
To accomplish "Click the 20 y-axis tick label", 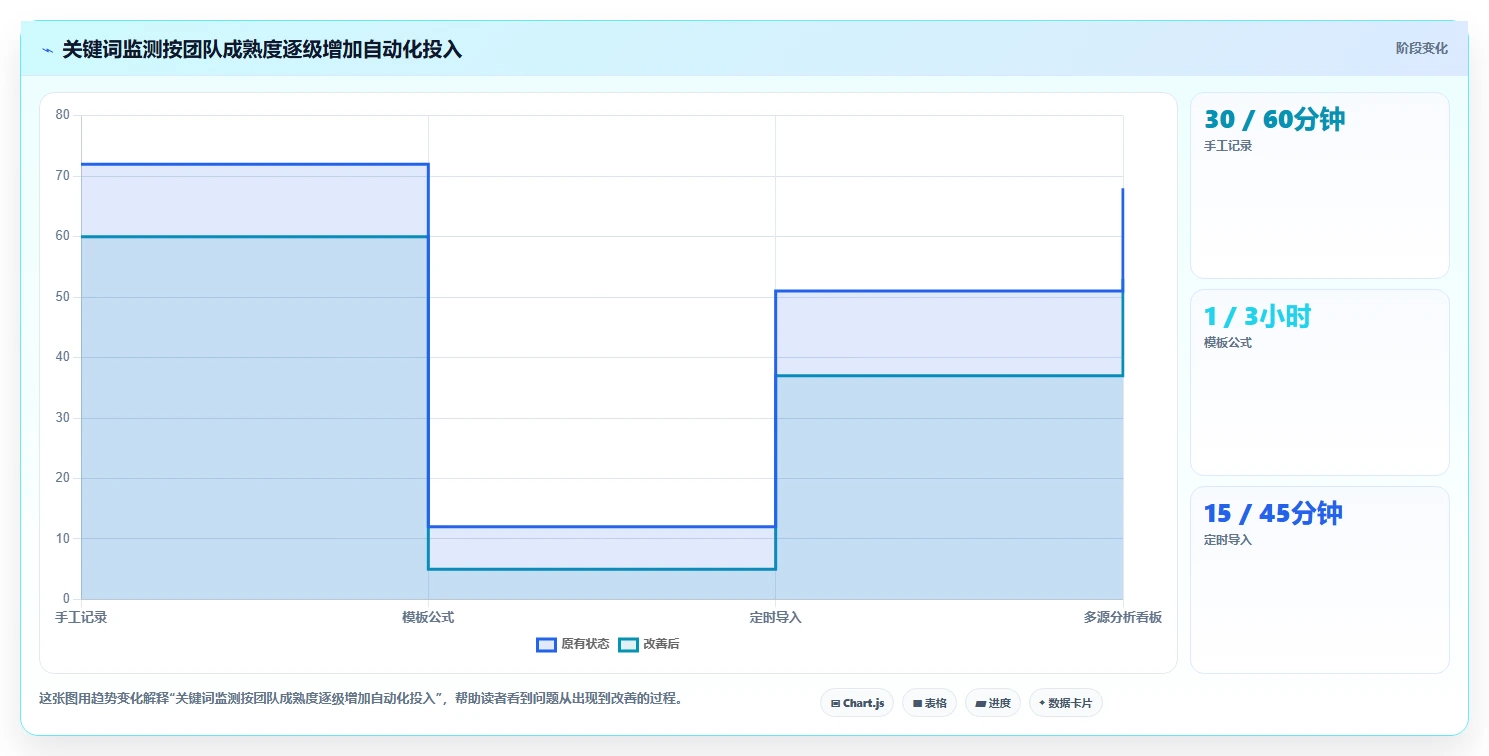I will click(62, 478).
